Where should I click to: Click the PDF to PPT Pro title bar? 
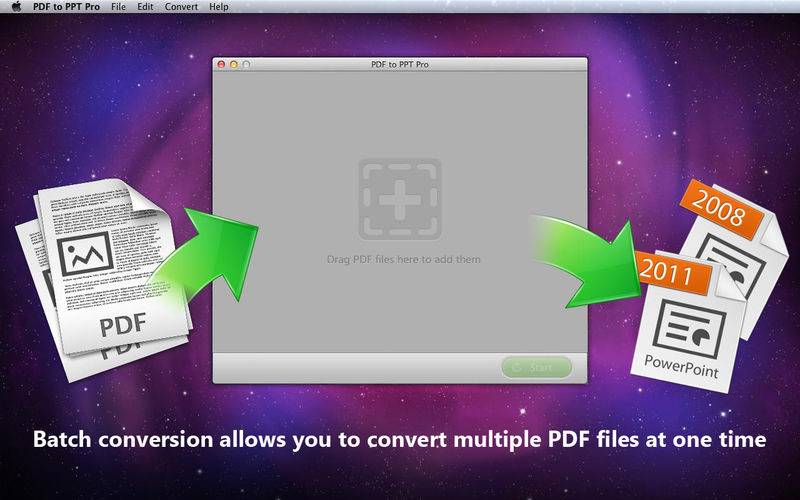[400, 64]
